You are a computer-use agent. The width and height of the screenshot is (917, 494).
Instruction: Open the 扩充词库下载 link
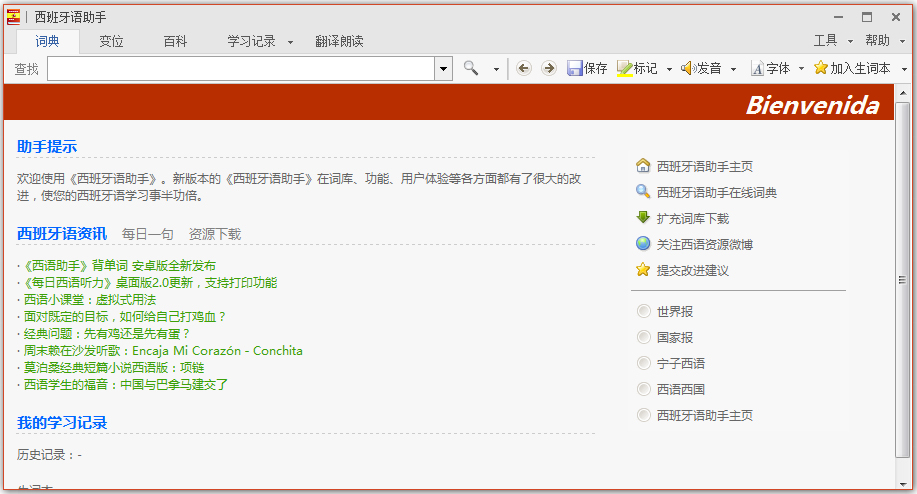click(x=692, y=218)
